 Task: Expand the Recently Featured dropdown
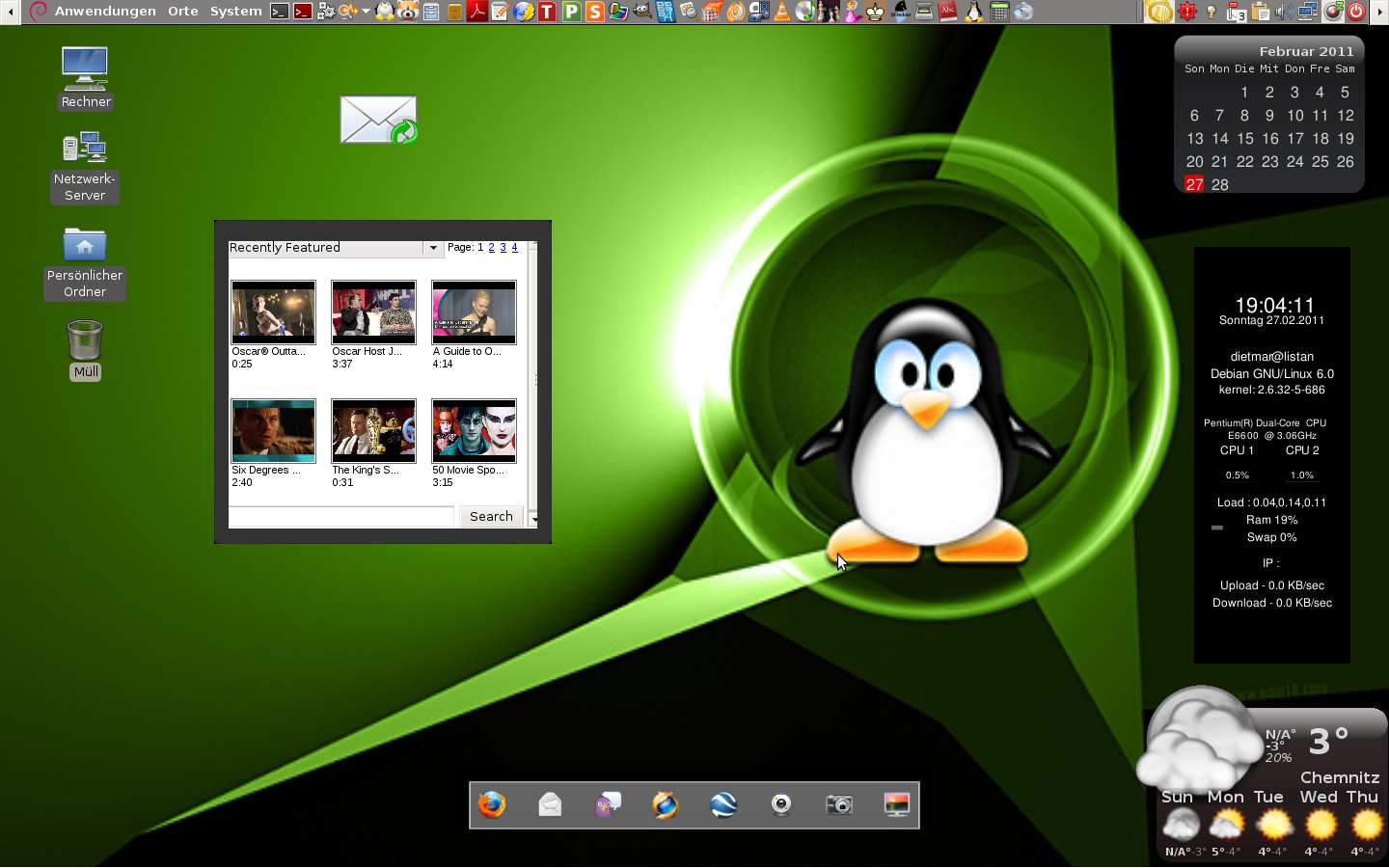433,248
